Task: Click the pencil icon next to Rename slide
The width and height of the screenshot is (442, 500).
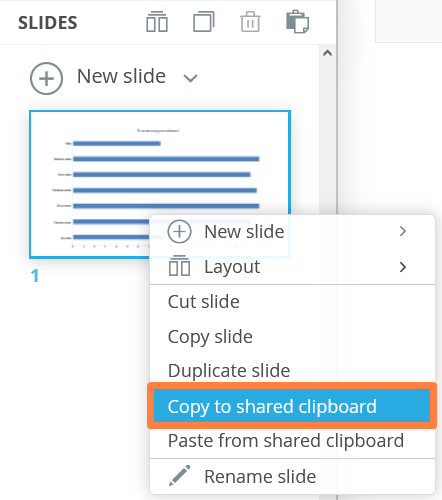Action: pos(179,476)
